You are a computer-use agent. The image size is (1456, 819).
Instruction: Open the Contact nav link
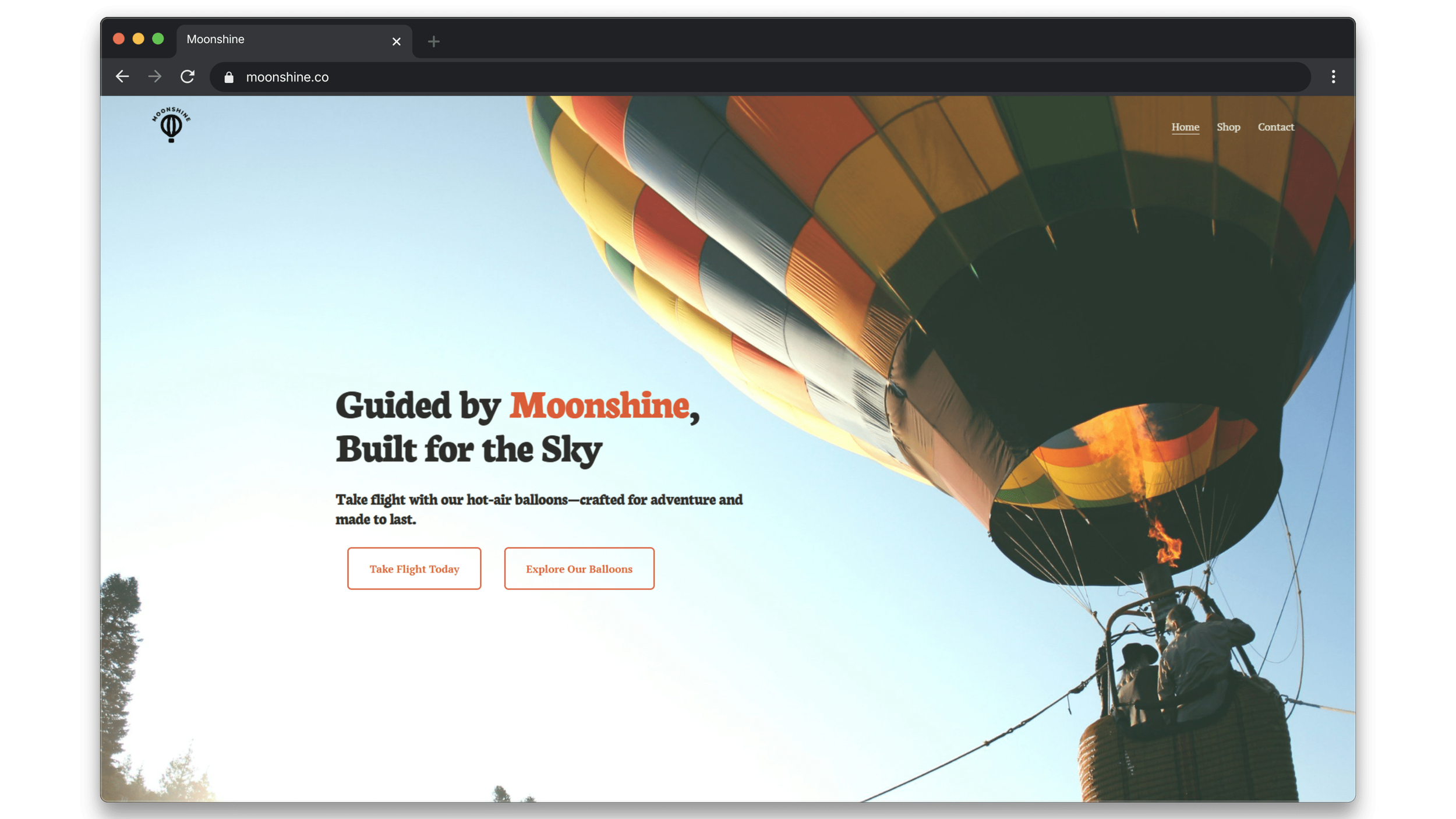click(x=1275, y=127)
